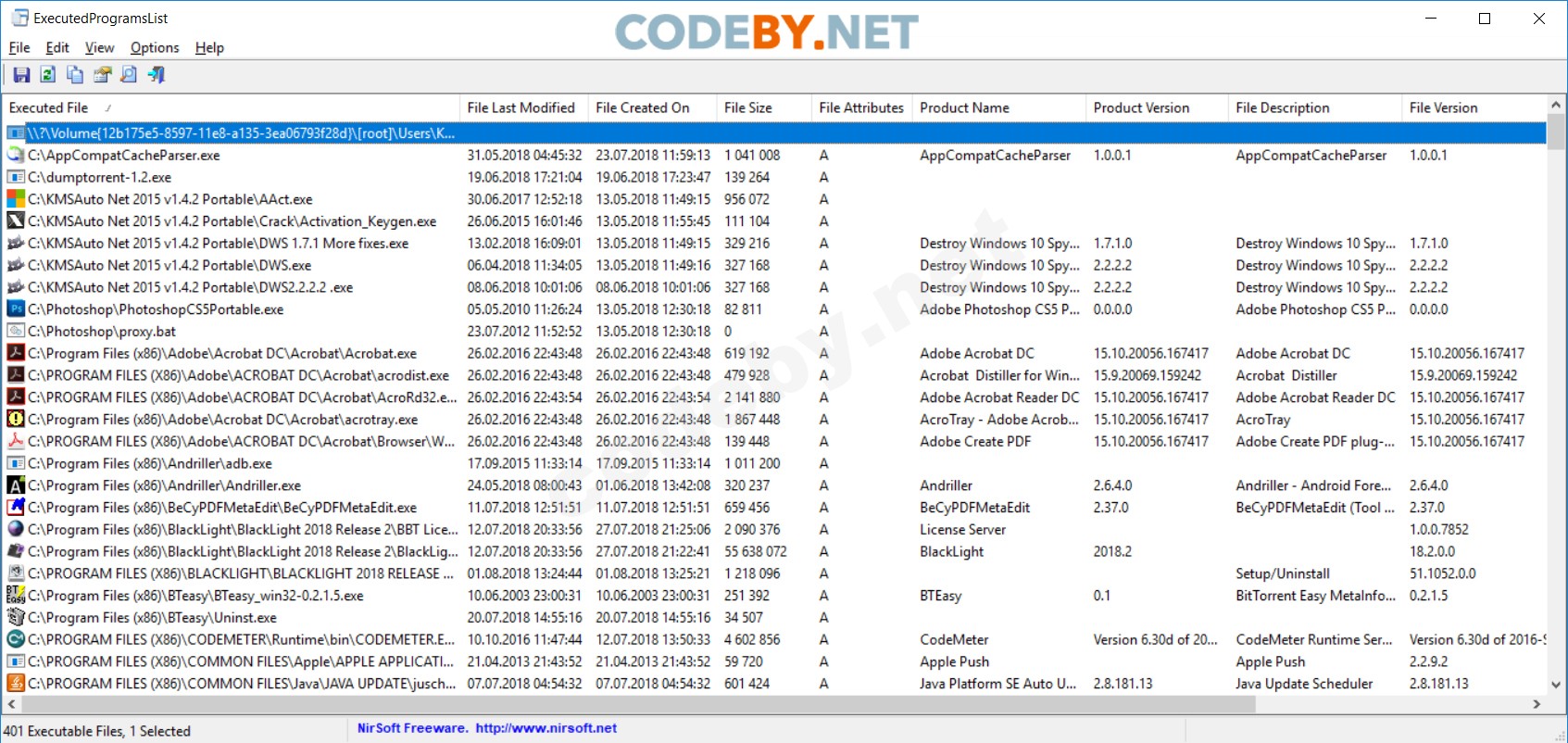1568x743 pixels.
Task: Sort by the File Size column header
Action: pos(747,108)
